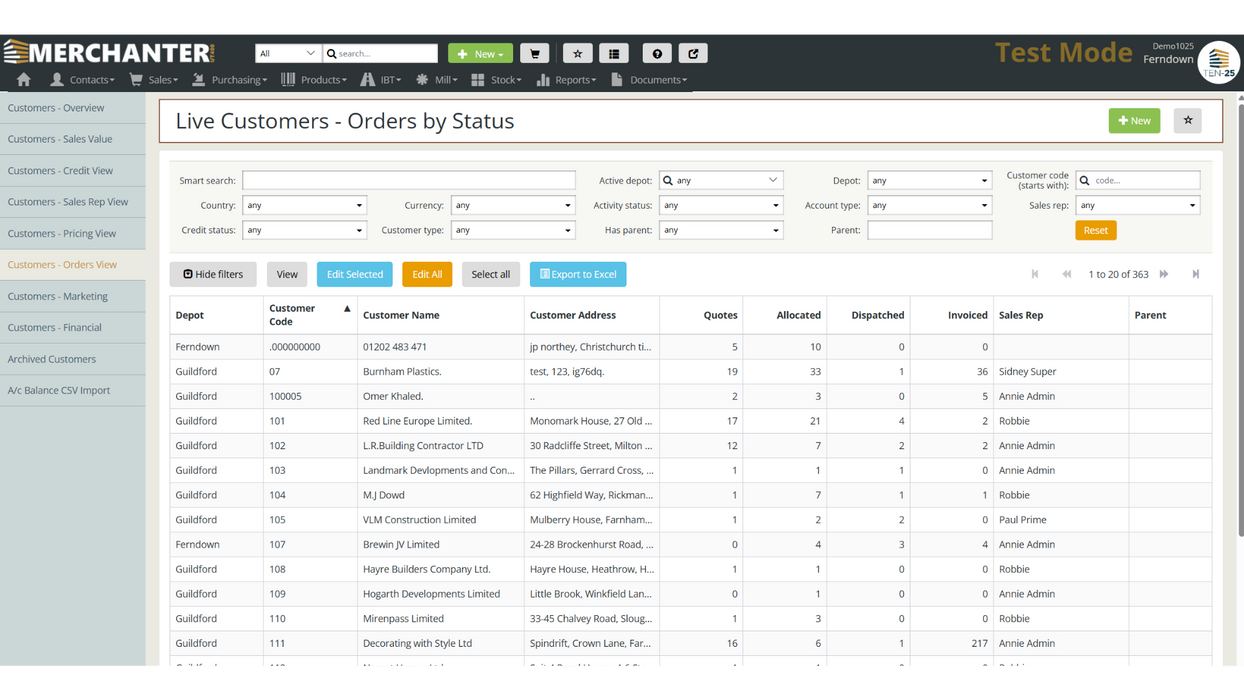Expand the Active depot dropdown
The height and width of the screenshot is (700, 1244).
[x=721, y=180]
